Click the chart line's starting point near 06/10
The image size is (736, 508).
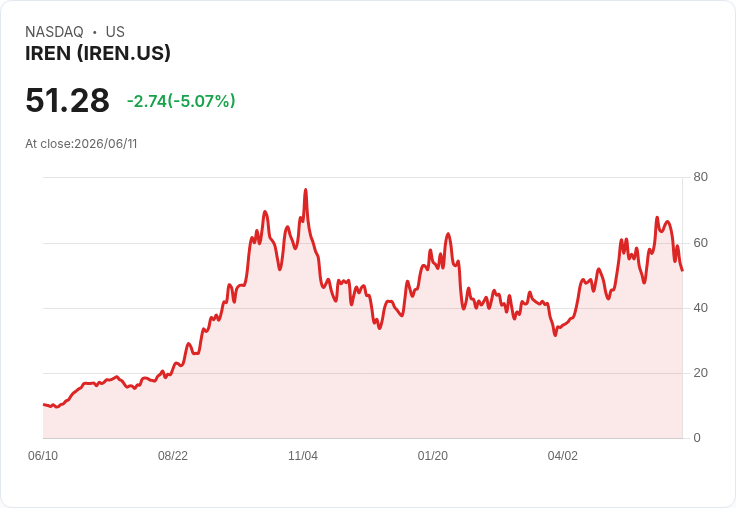coord(44,404)
